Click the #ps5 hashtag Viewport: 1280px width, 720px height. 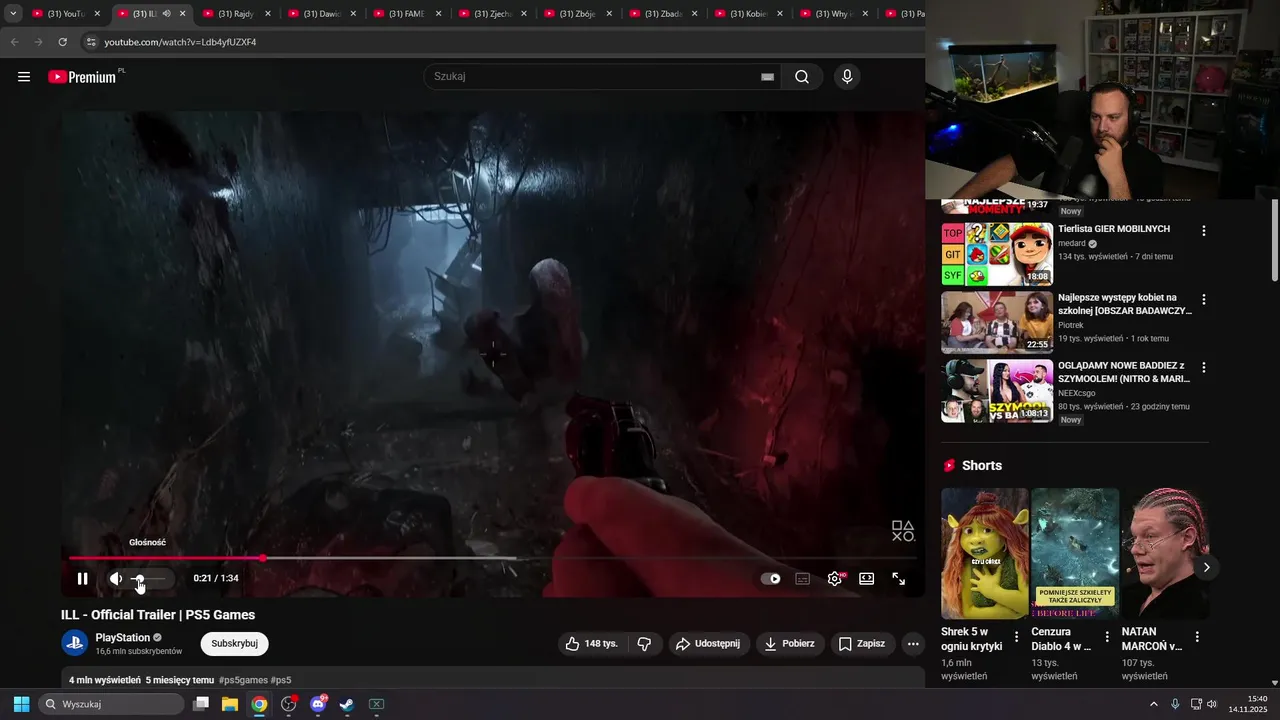coord(281,680)
